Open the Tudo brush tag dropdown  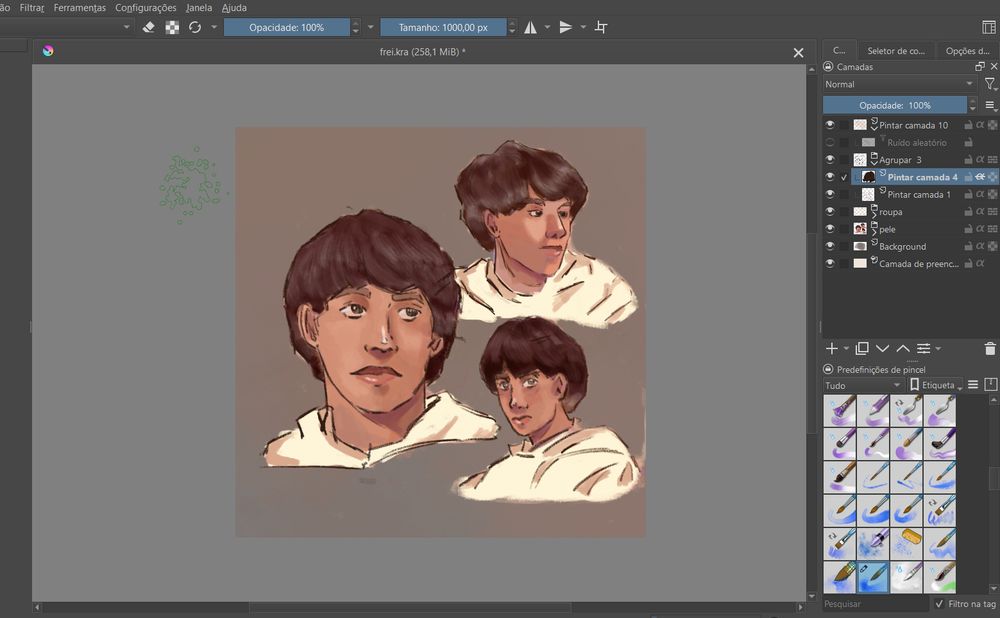point(862,385)
